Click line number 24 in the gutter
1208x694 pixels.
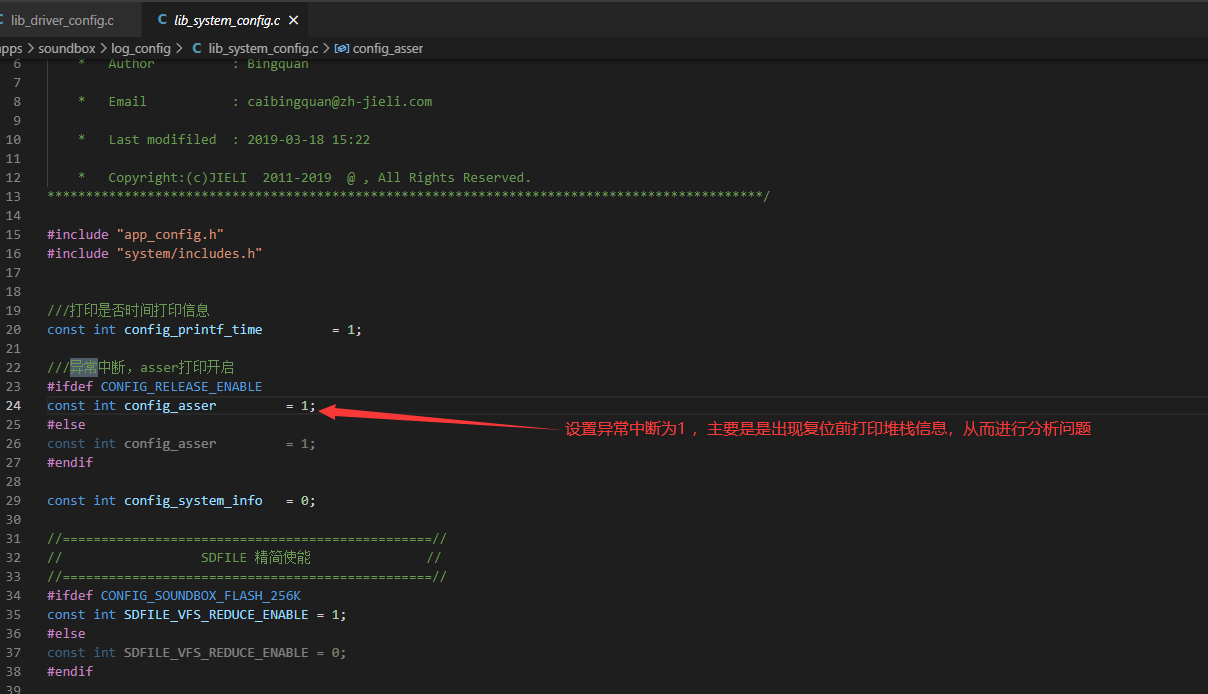(x=13, y=405)
